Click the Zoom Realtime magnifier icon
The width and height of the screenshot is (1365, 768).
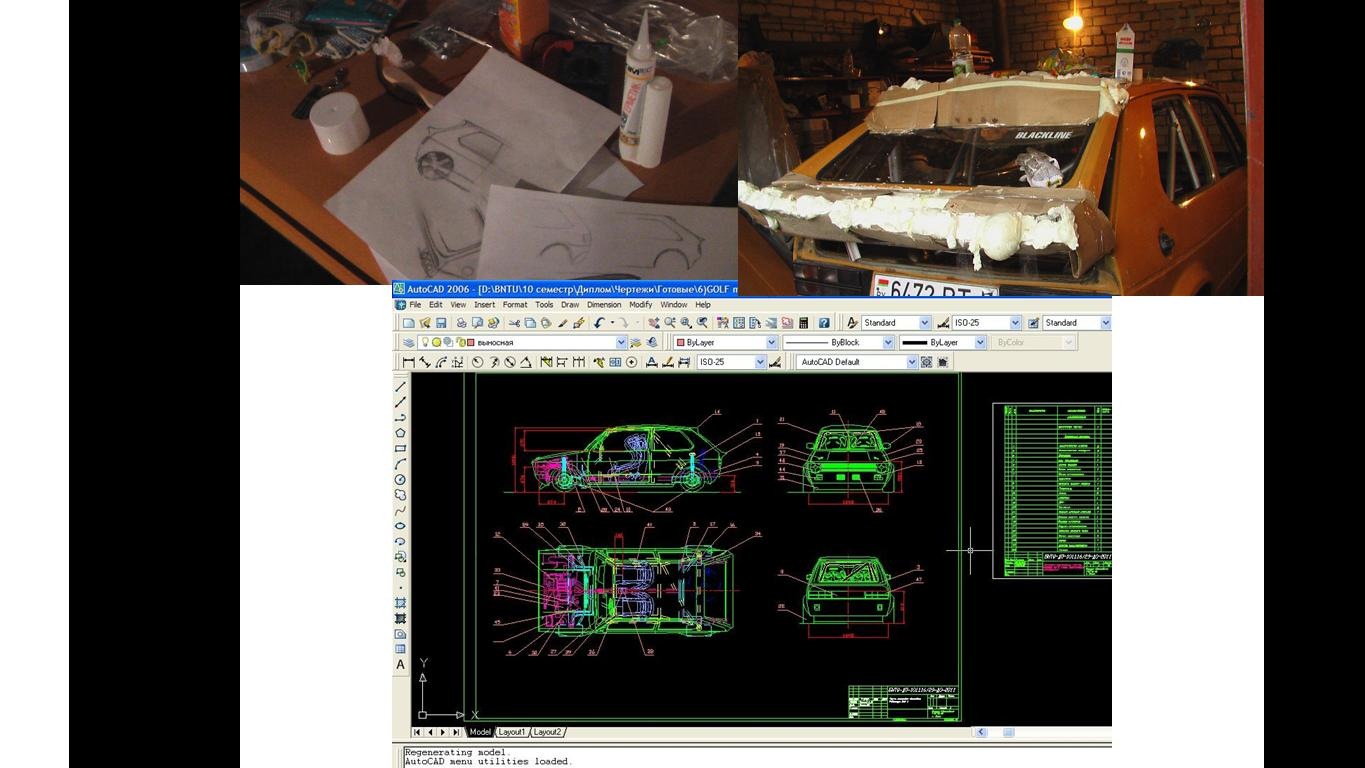pos(670,323)
